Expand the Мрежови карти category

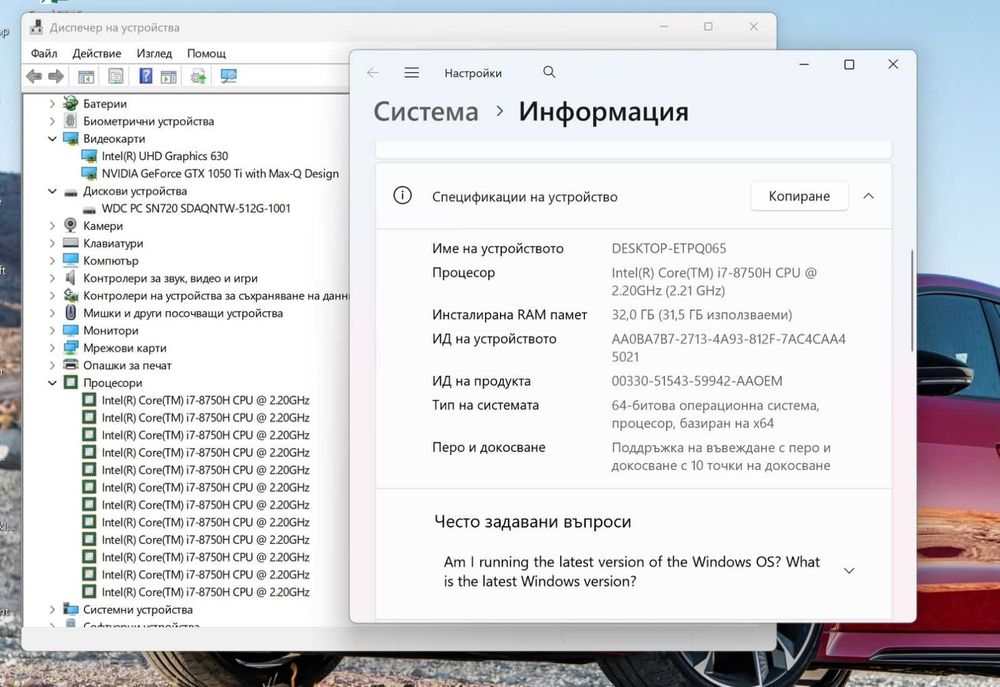52,348
